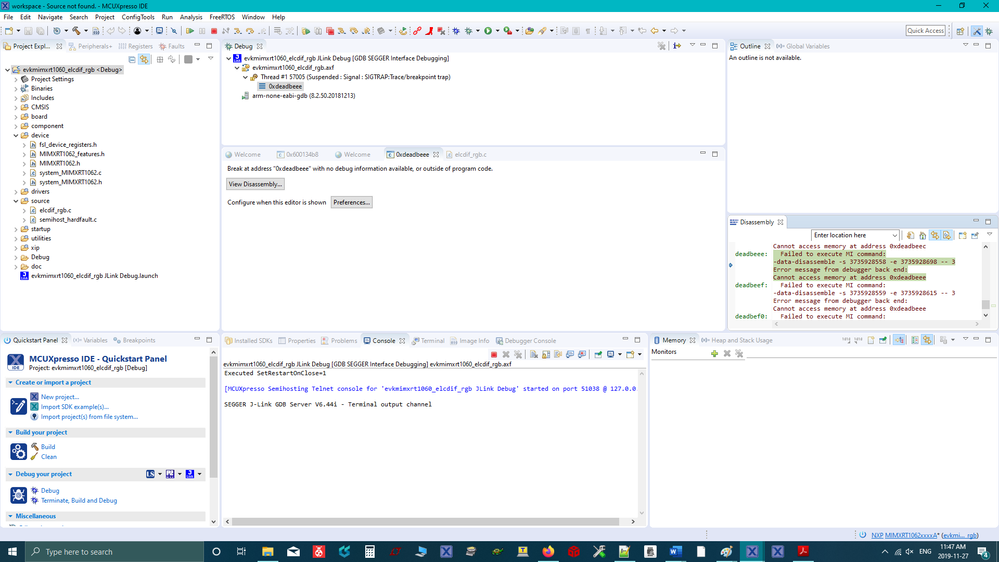Select semihost_hardfault.c in Project Explorer
This screenshot has width=999, height=562.
point(68,220)
